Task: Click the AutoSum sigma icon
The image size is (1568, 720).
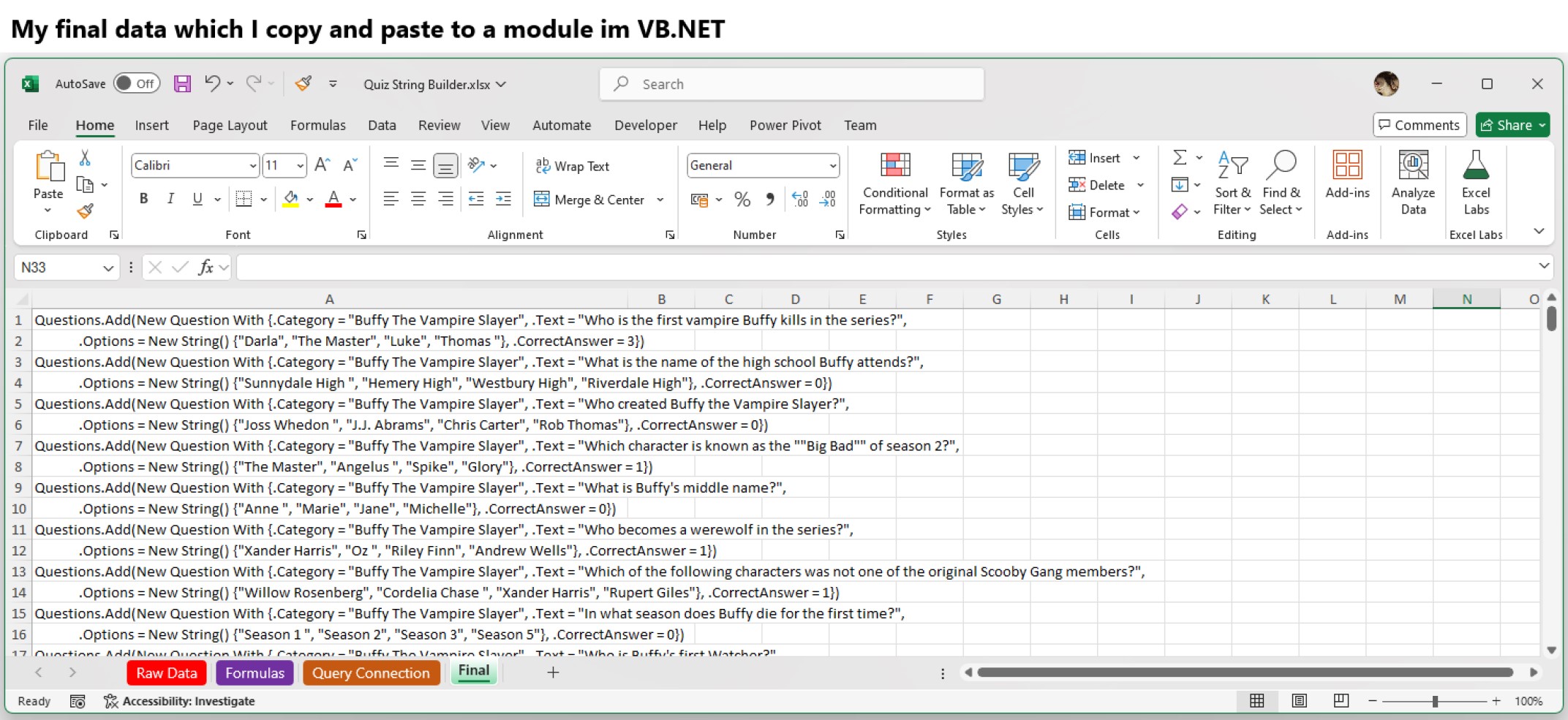Action: pyautogui.click(x=1180, y=158)
